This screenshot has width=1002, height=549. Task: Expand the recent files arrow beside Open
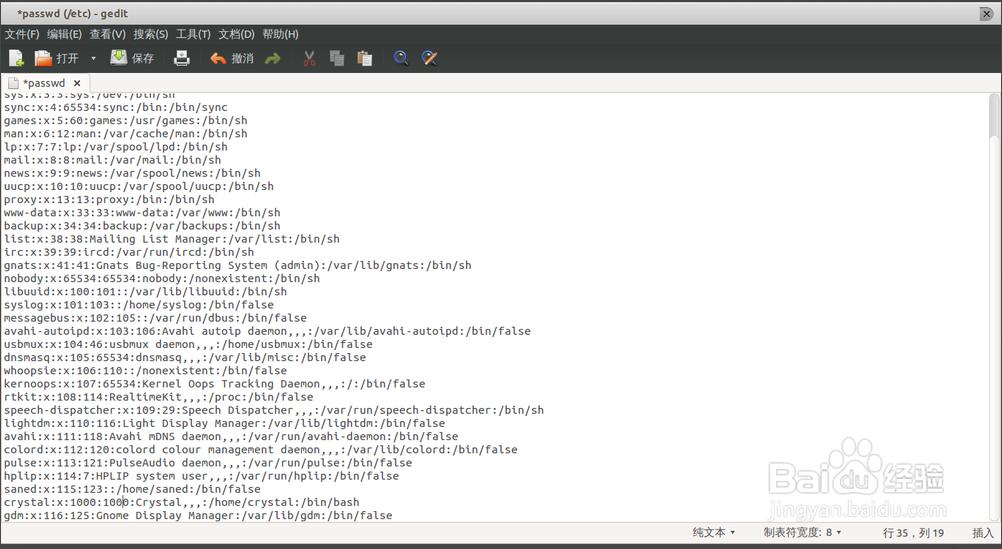(x=93, y=59)
